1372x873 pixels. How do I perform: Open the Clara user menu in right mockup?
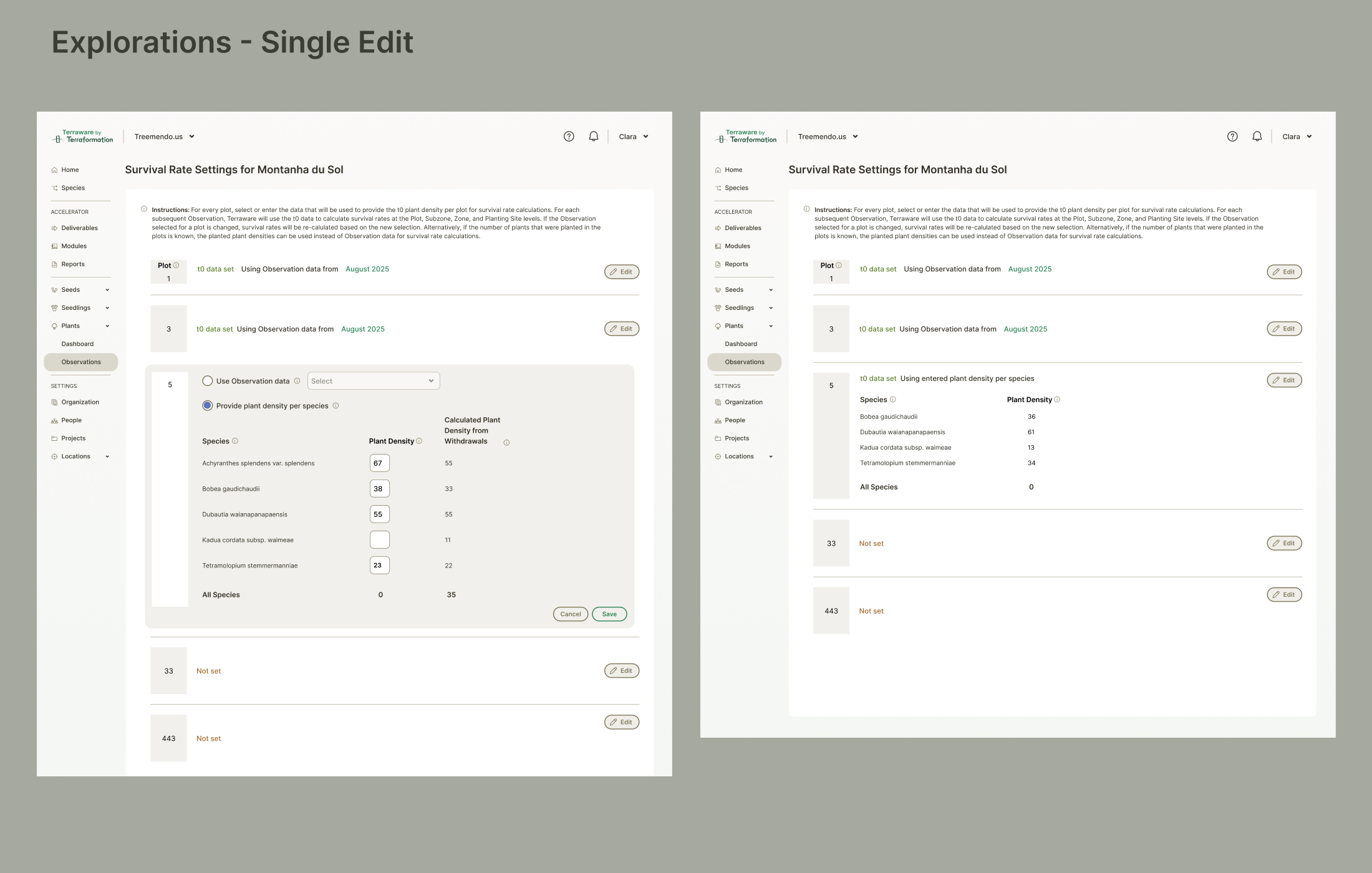click(x=1297, y=137)
